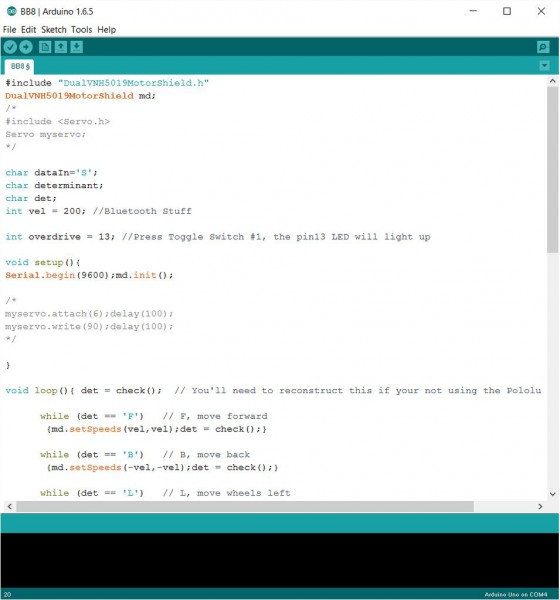Open a sketch with the Open icon
Viewport: 560px width, 600px height.
(x=61, y=47)
